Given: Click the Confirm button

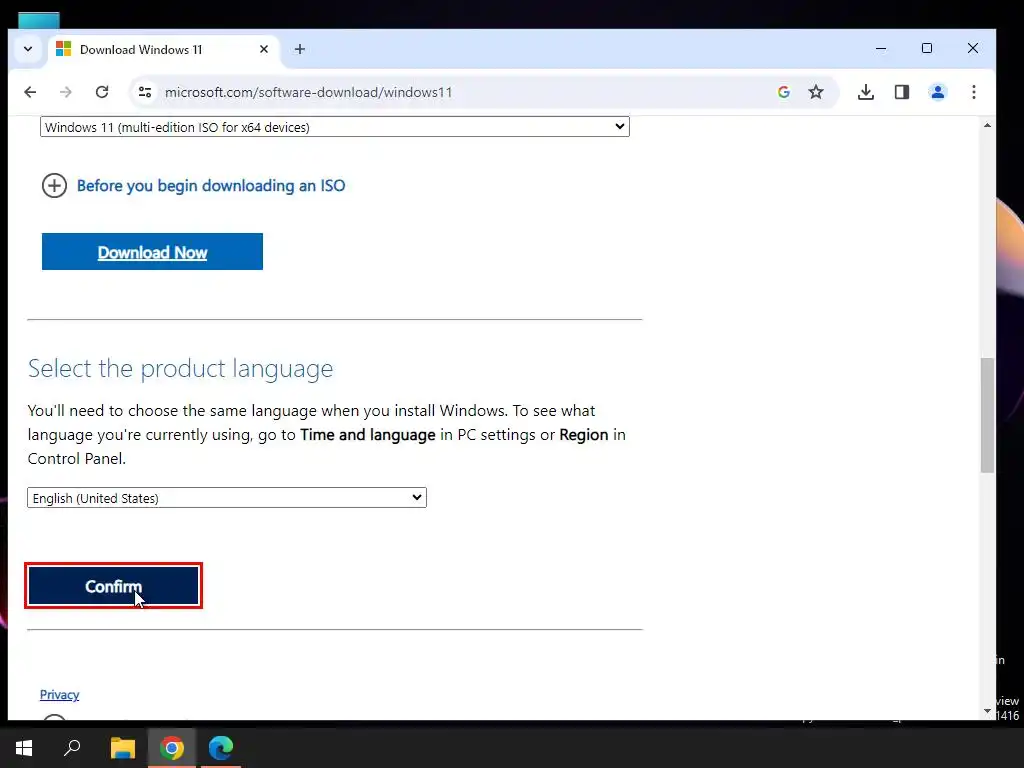Looking at the screenshot, I should 114,586.
